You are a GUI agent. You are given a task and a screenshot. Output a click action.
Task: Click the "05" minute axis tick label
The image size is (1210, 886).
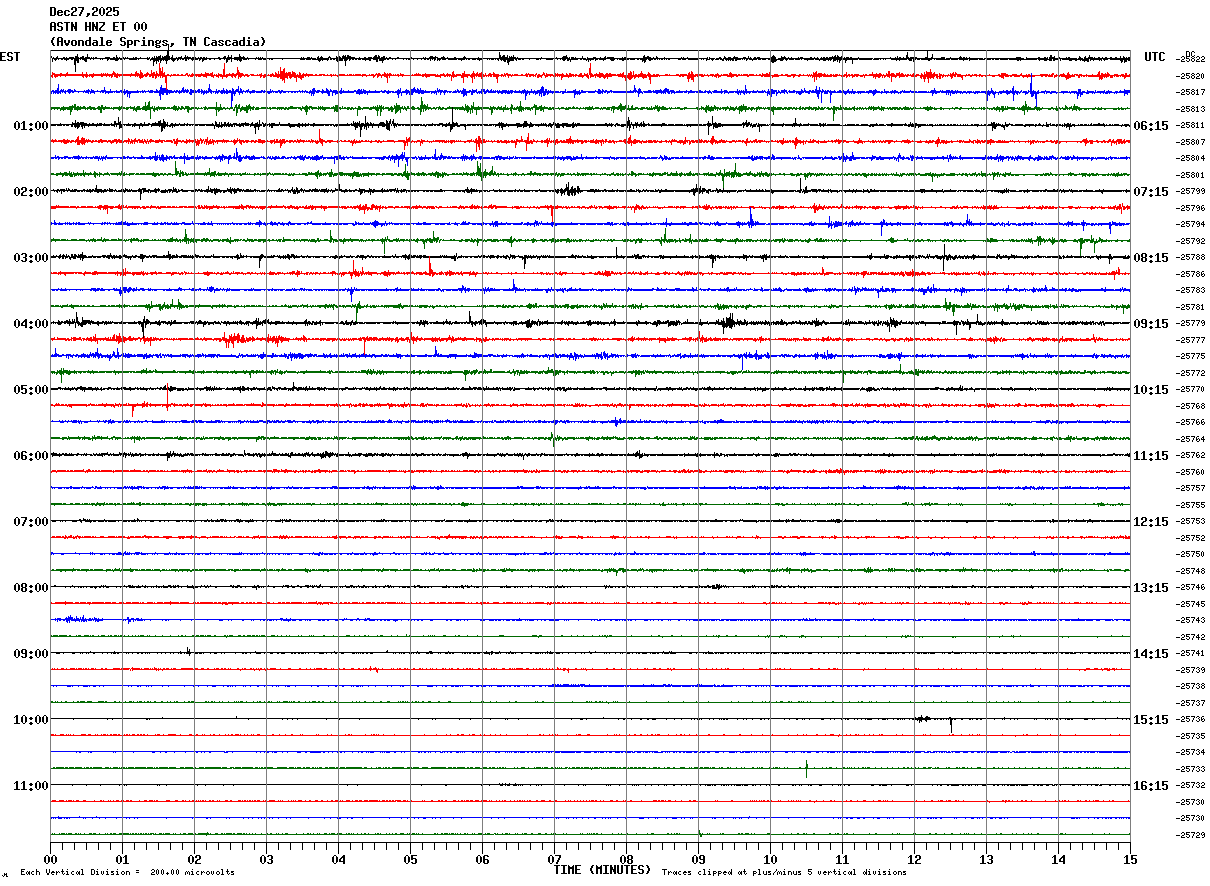pyautogui.click(x=410, y=860)
